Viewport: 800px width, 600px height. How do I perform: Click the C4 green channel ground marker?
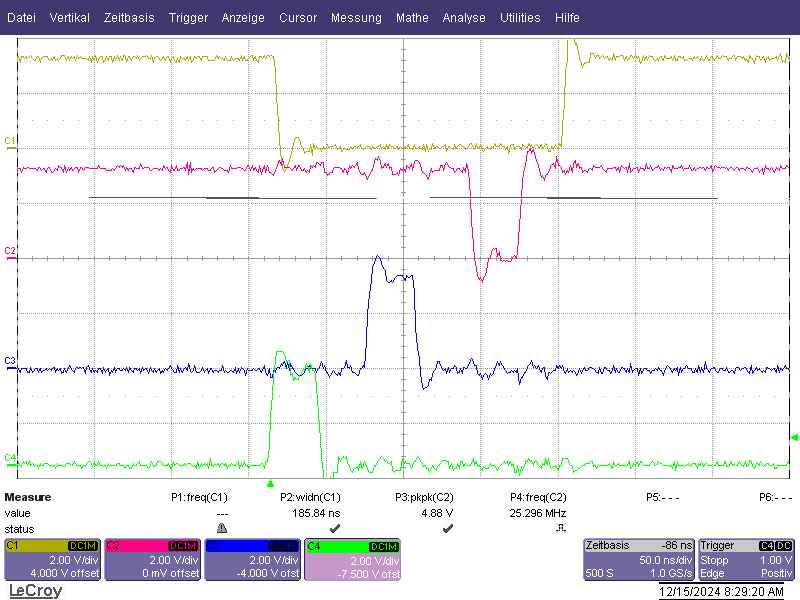coord(10,459)
